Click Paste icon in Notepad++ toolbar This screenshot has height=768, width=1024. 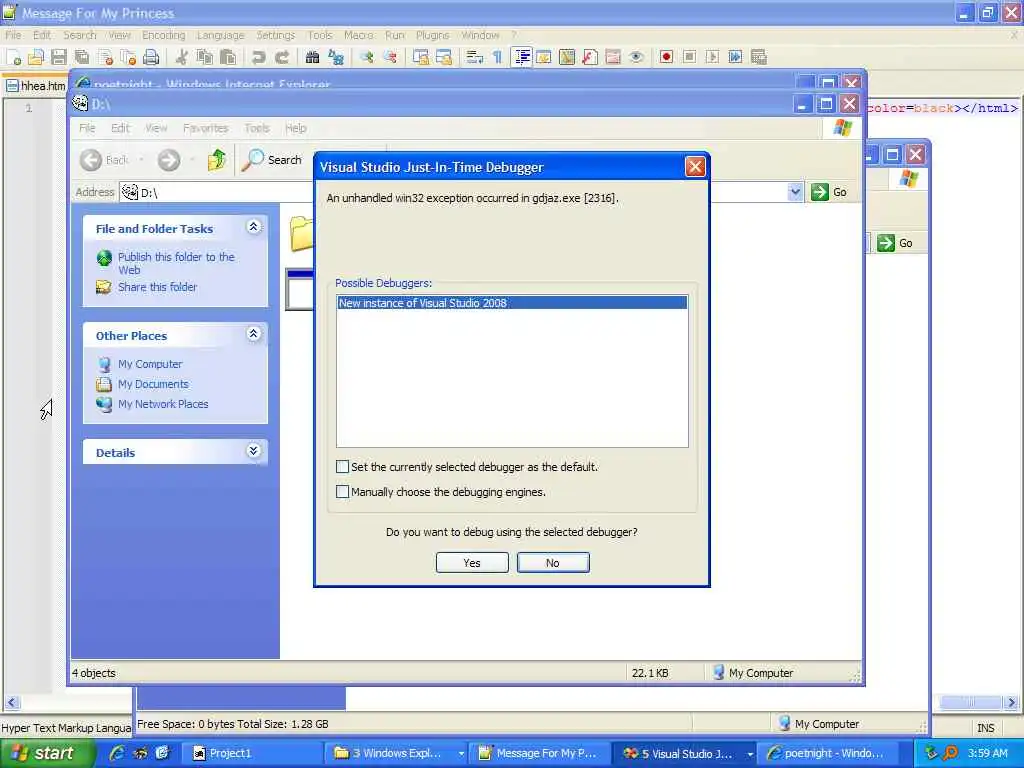click(227, 57)
